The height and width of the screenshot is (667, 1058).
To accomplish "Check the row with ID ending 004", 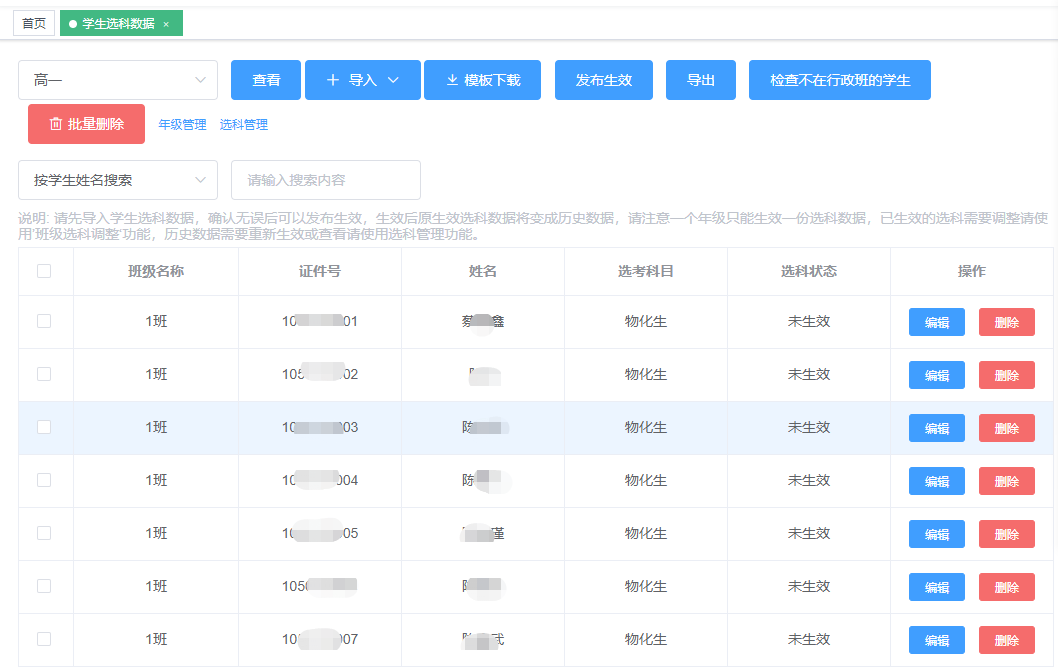I will [x=44, y=480].
